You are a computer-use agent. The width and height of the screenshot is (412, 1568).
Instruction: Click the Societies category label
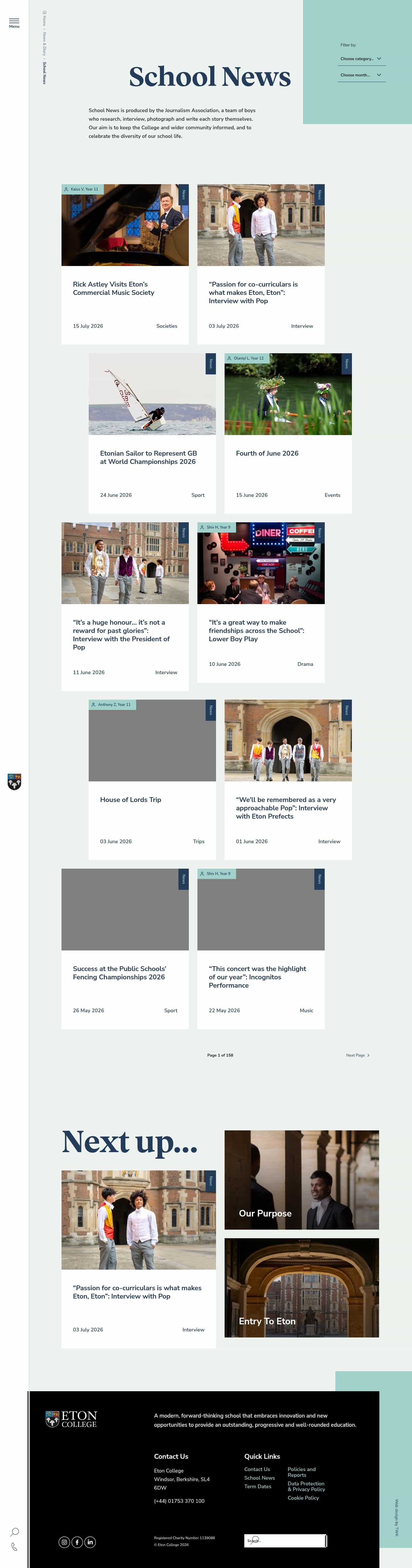click(167, 326)
